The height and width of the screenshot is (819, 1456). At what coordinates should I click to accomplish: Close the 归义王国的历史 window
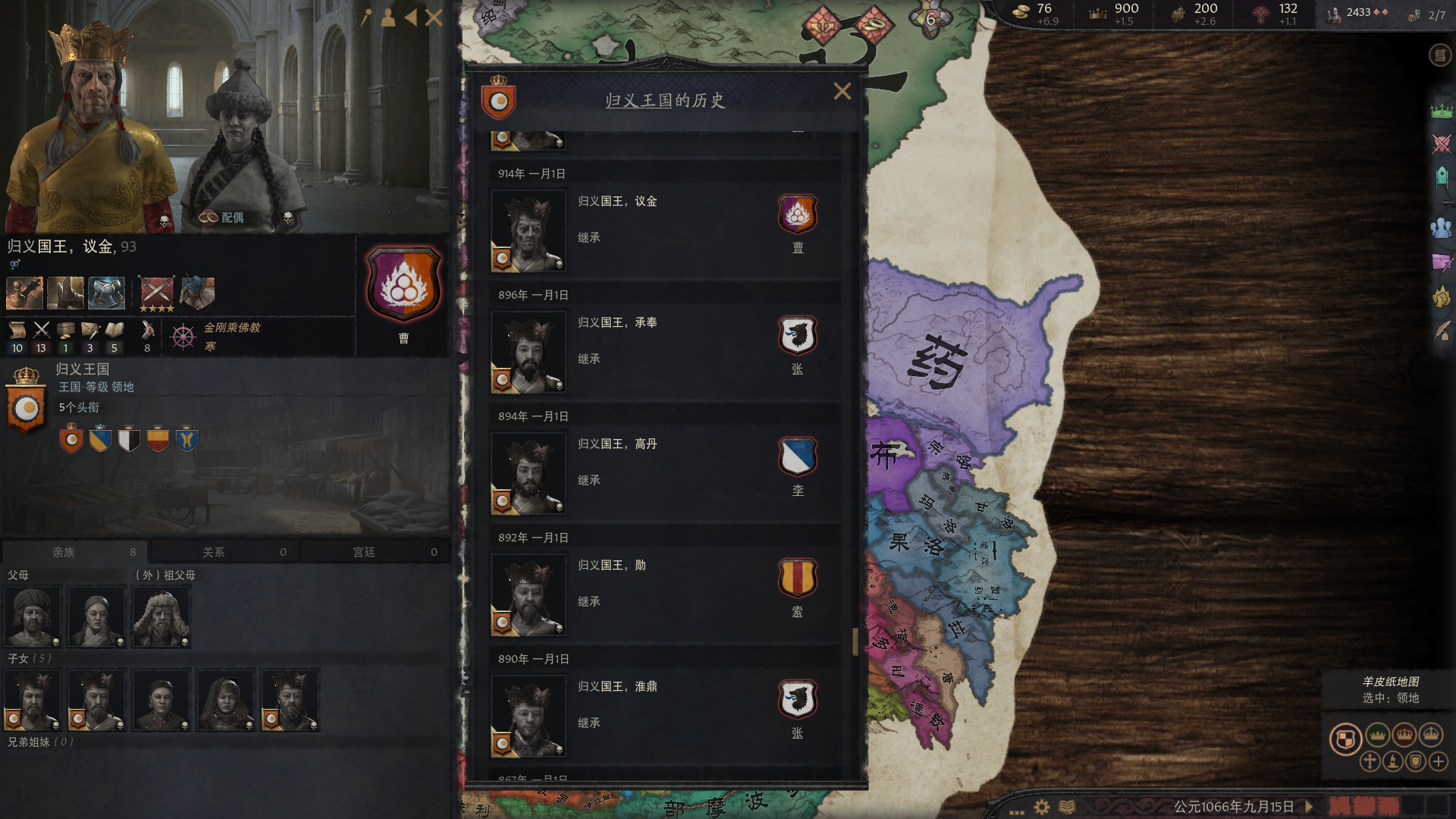click(842, 92)
